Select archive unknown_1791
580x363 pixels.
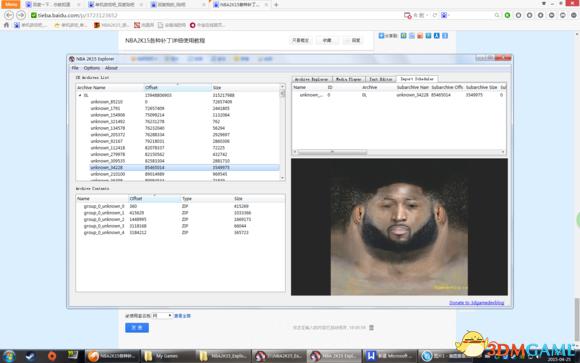[105, 108]
